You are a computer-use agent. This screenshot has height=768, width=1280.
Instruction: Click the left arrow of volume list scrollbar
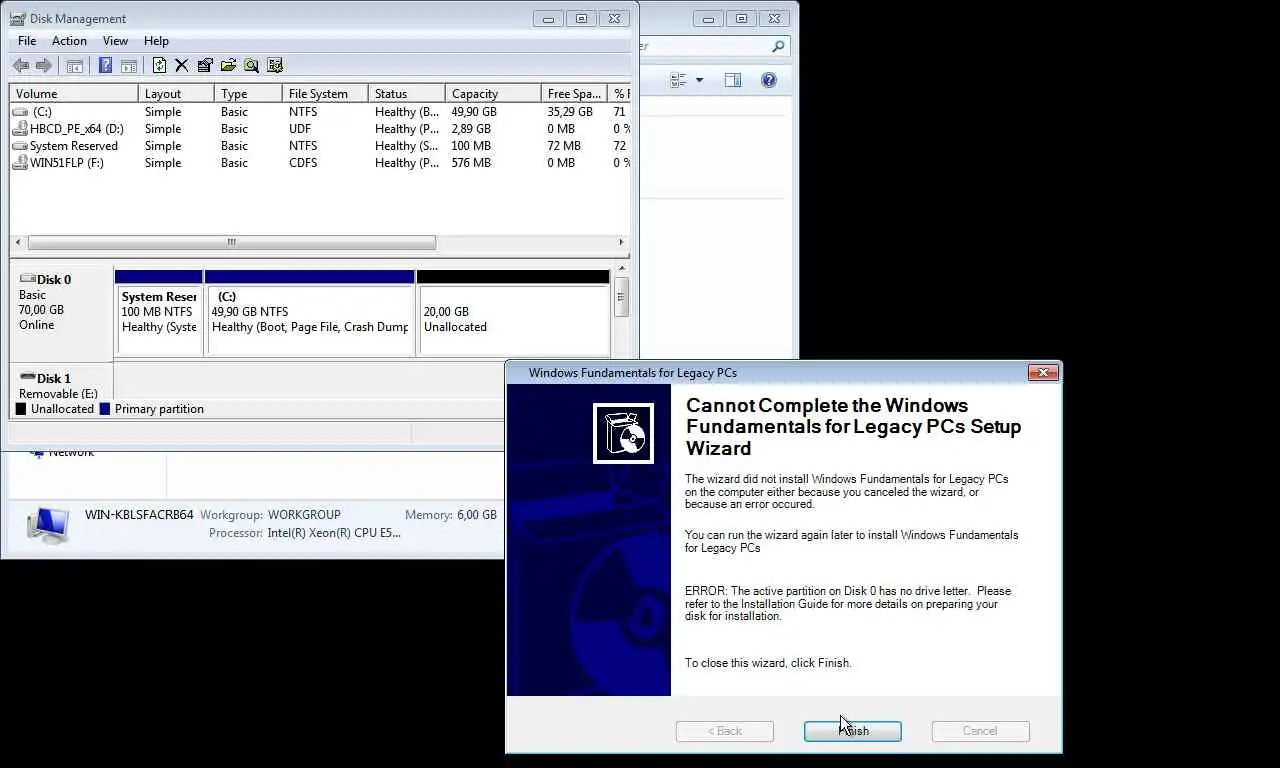[18, 242]
